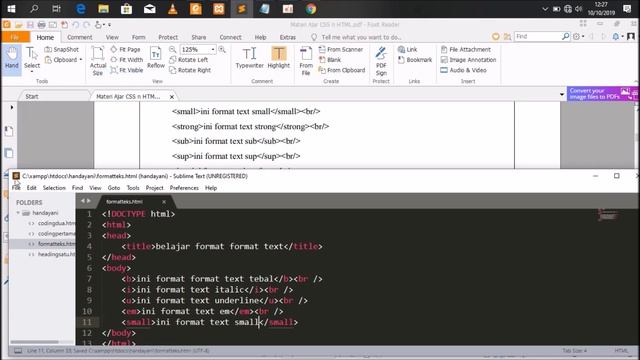Viewport: 640px width, 360px height.
Task: Close the formatteks.html editor tab
Action: (x=164, y=202)
